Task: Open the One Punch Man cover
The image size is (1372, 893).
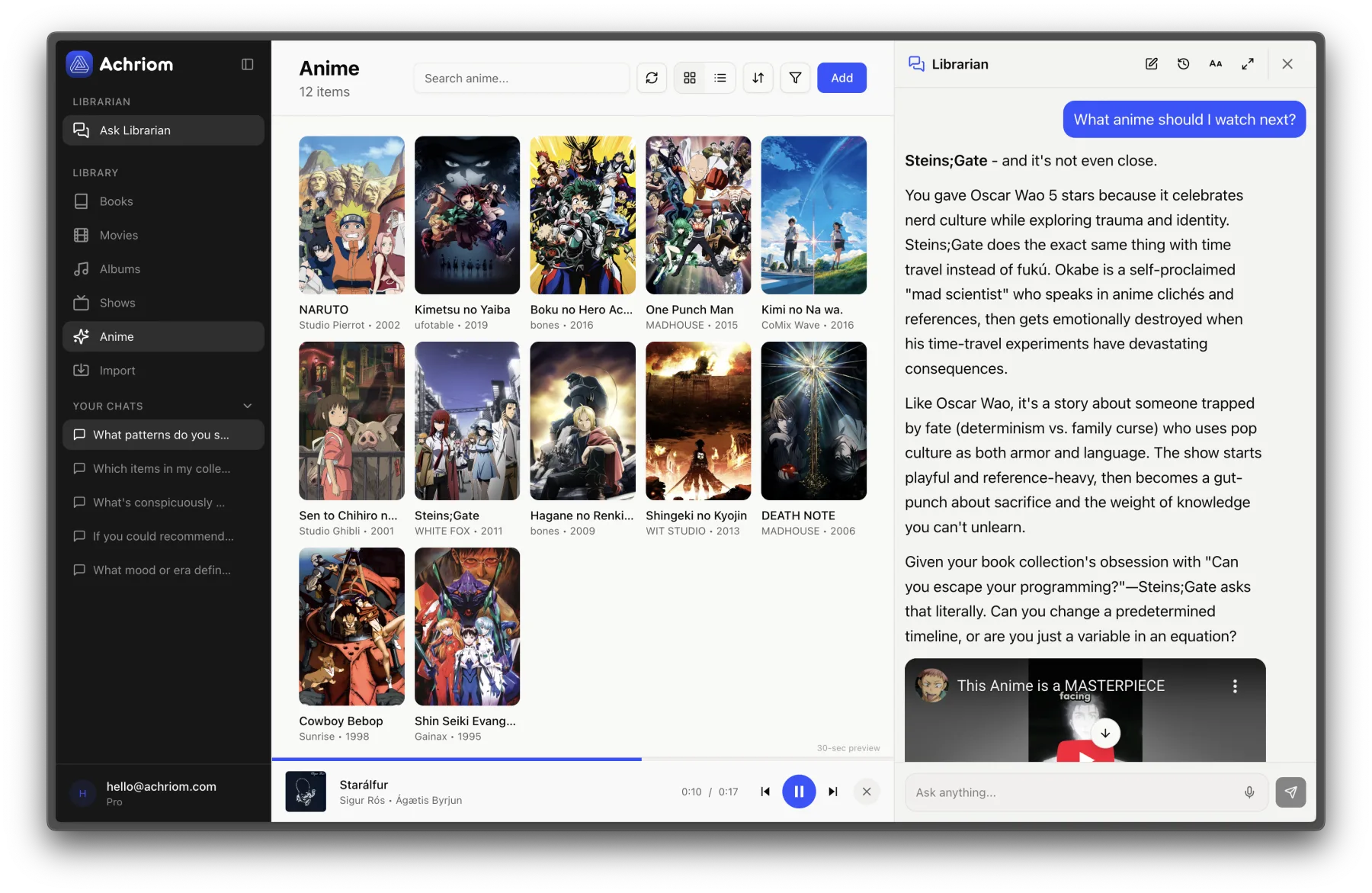Action: click(698, 215)
